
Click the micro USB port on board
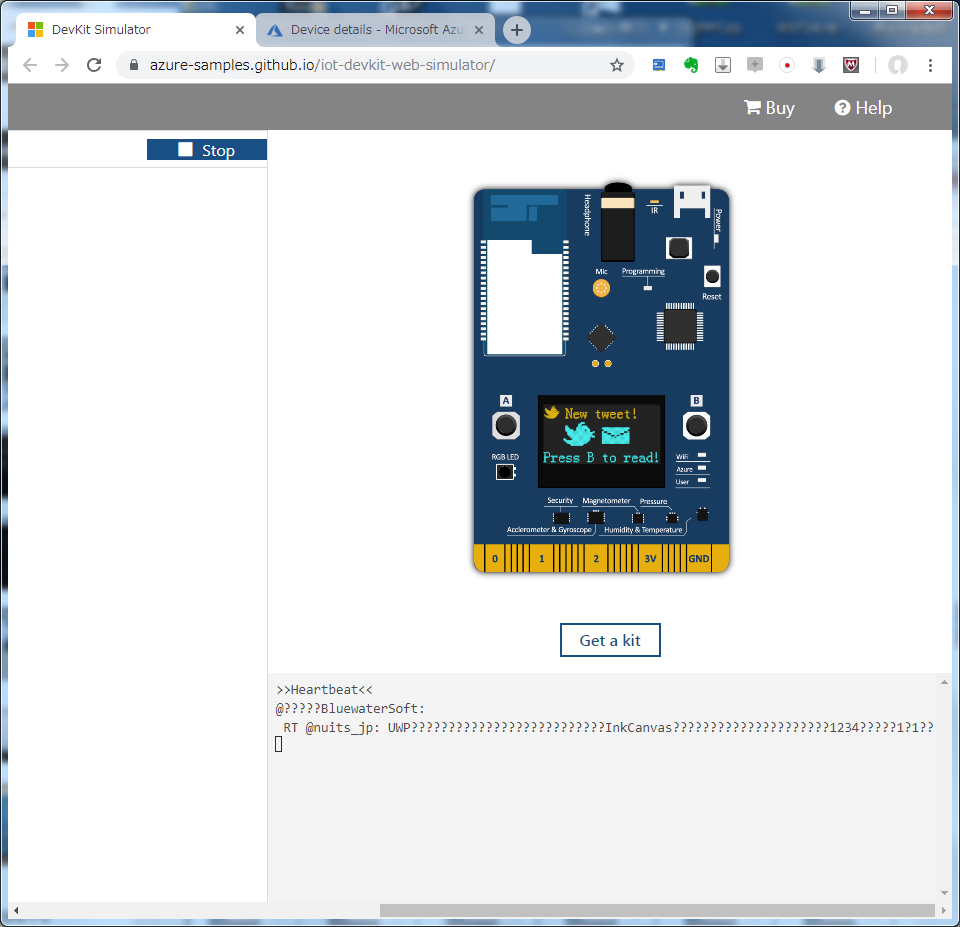[692, 201]
